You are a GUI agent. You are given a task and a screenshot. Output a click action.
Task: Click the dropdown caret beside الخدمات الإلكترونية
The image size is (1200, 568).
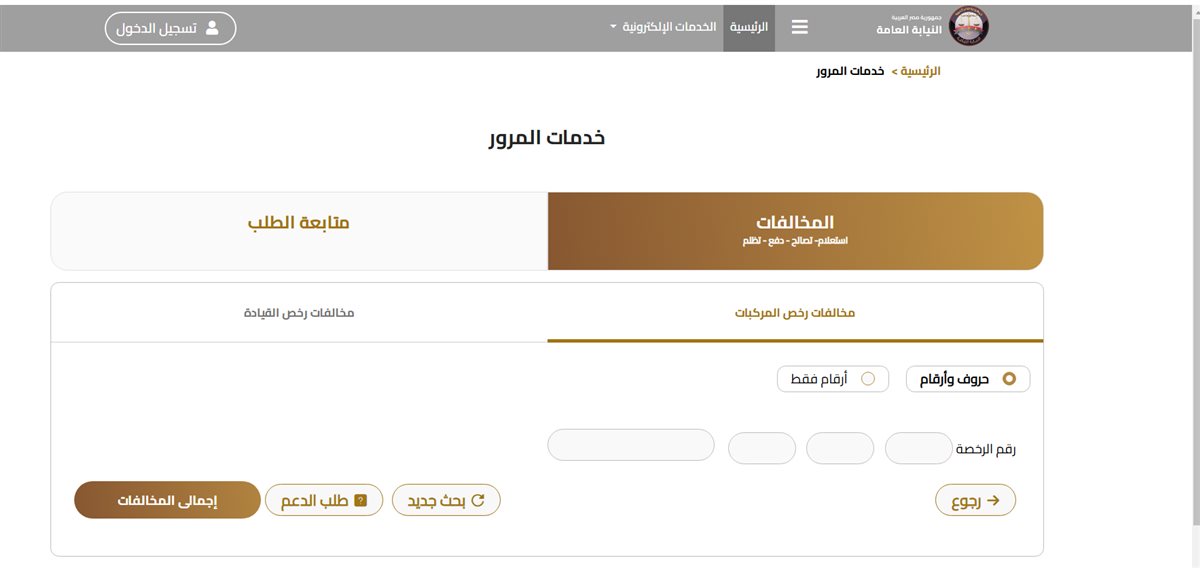tap(614, 28)
